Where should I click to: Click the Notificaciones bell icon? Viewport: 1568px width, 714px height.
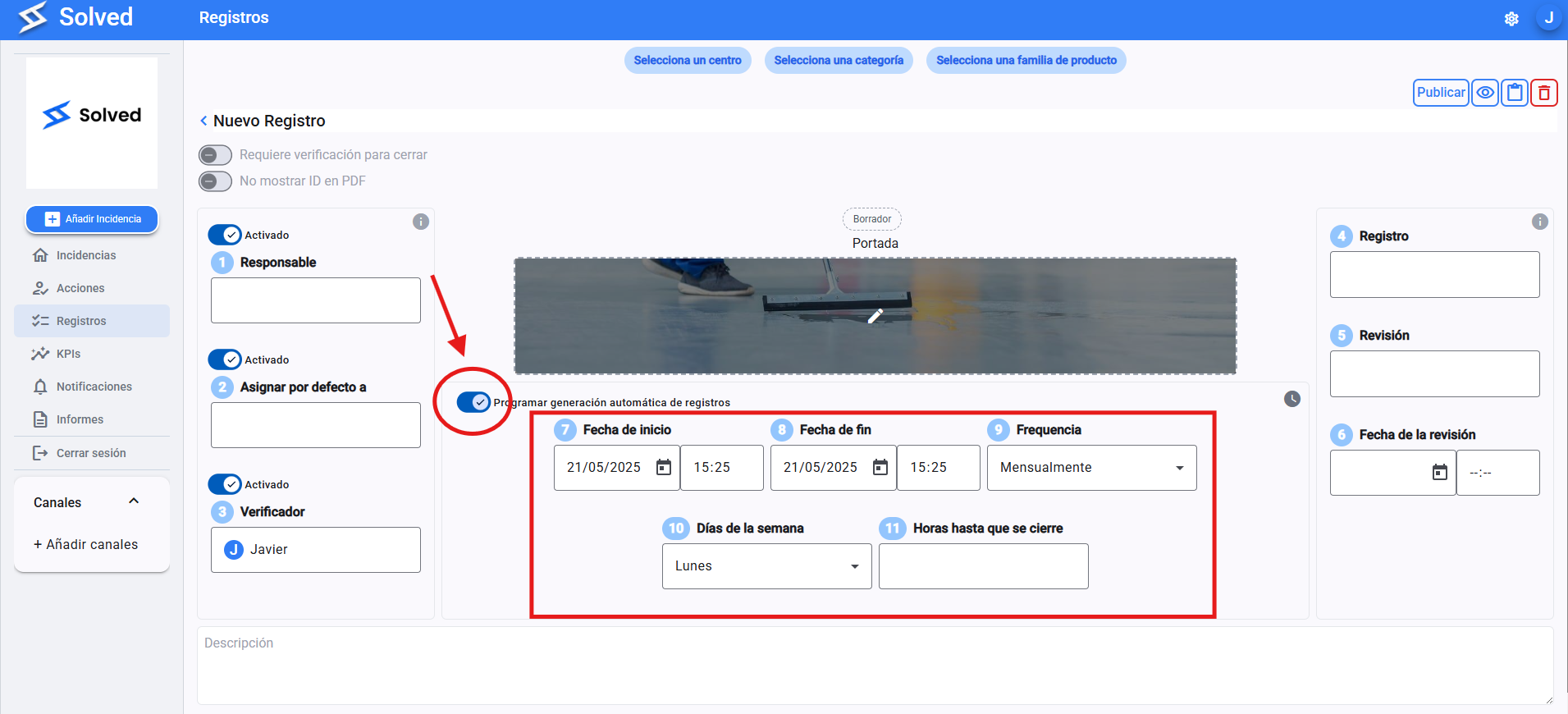tap(40, 387)
